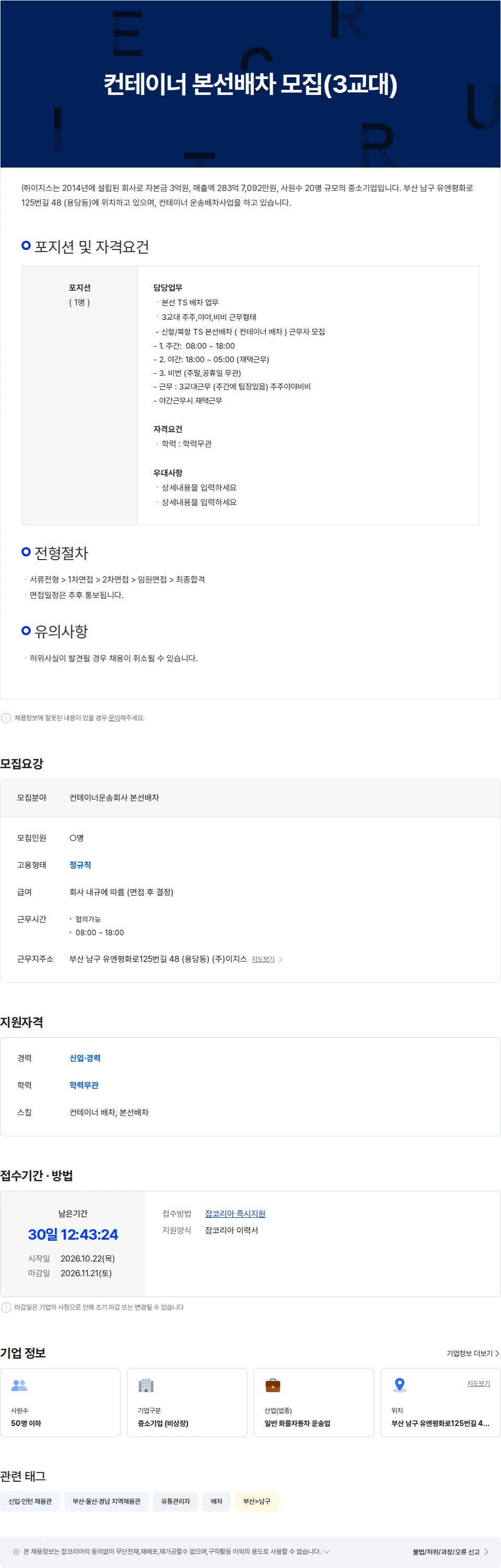Select the 부산>남구 tag
The width and height of the screenshot is (501, 1568).
(257, 1501)
